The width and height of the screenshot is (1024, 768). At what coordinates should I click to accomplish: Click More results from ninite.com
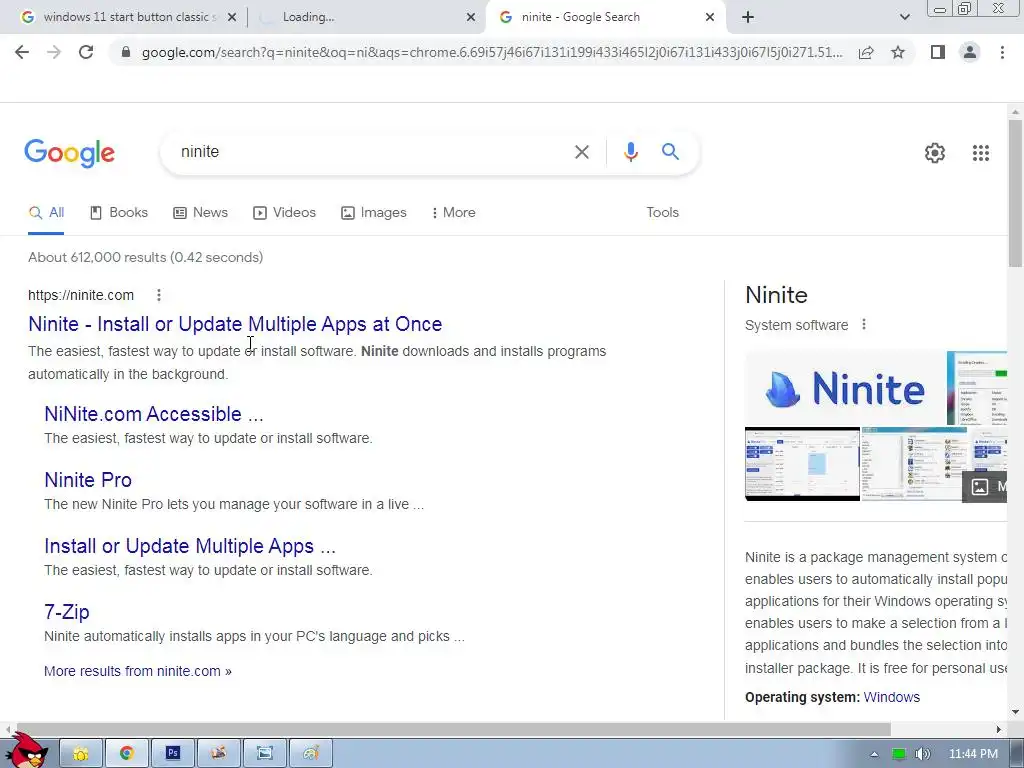tap(138, 671)
